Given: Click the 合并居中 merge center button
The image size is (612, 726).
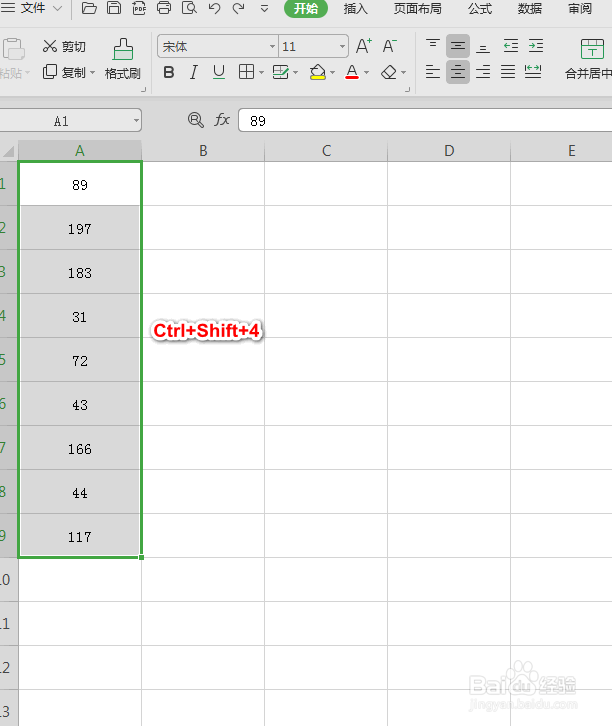Looking at the screenshot, I should coord(589,59).
